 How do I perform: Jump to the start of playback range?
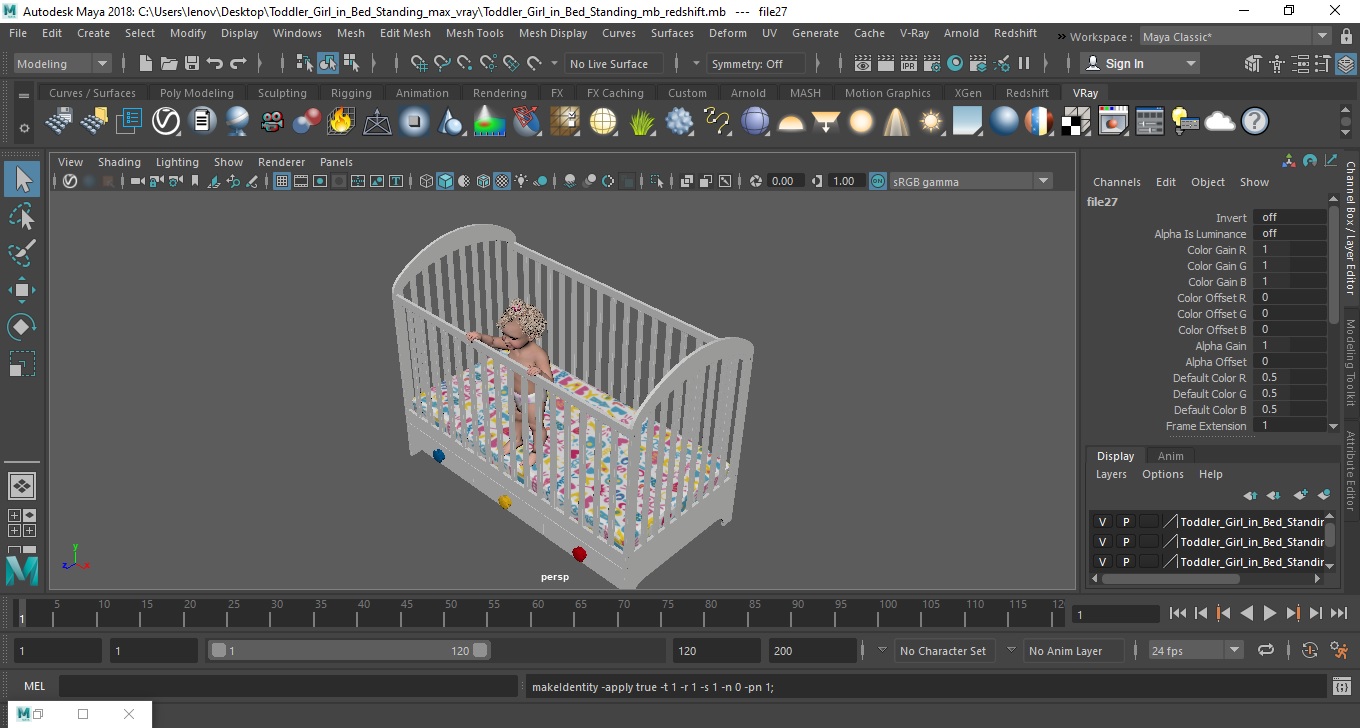[1178, 613]
